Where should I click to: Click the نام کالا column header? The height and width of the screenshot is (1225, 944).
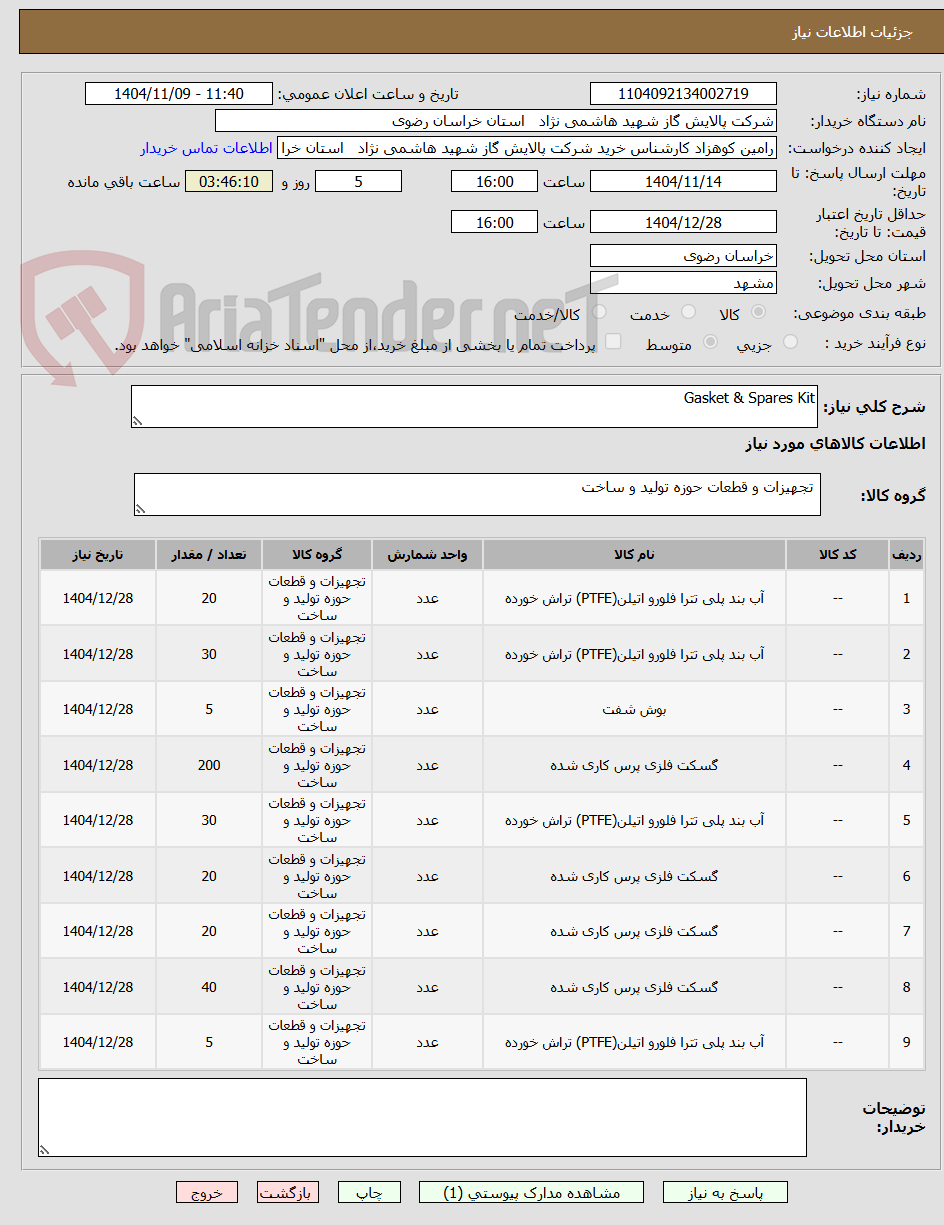(x=634, y=555)
